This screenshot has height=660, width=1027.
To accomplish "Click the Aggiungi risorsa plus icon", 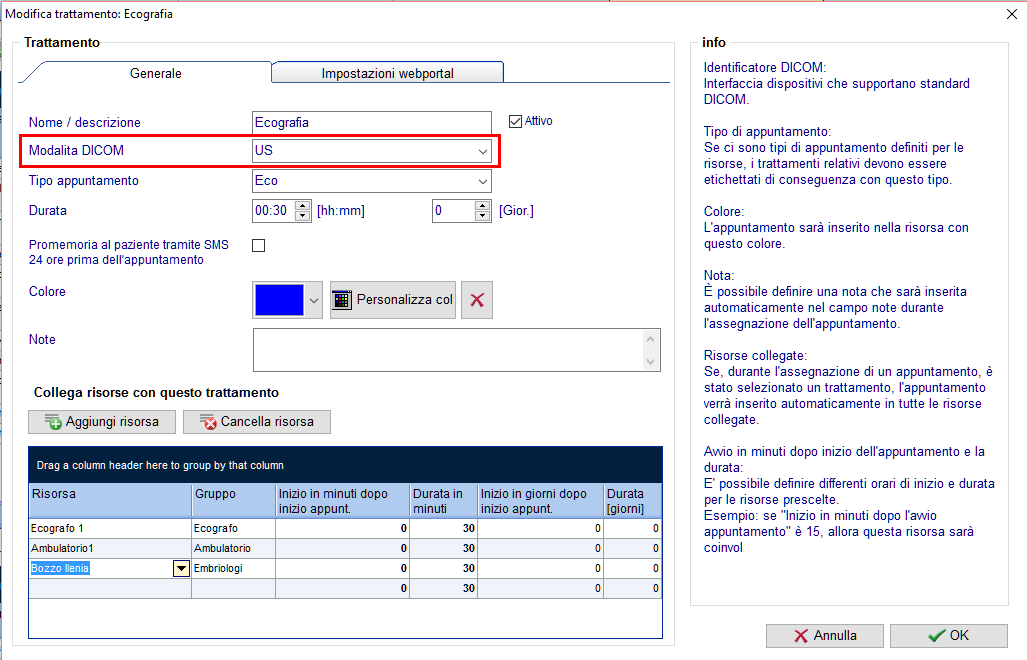I will [x=53, y=422].
